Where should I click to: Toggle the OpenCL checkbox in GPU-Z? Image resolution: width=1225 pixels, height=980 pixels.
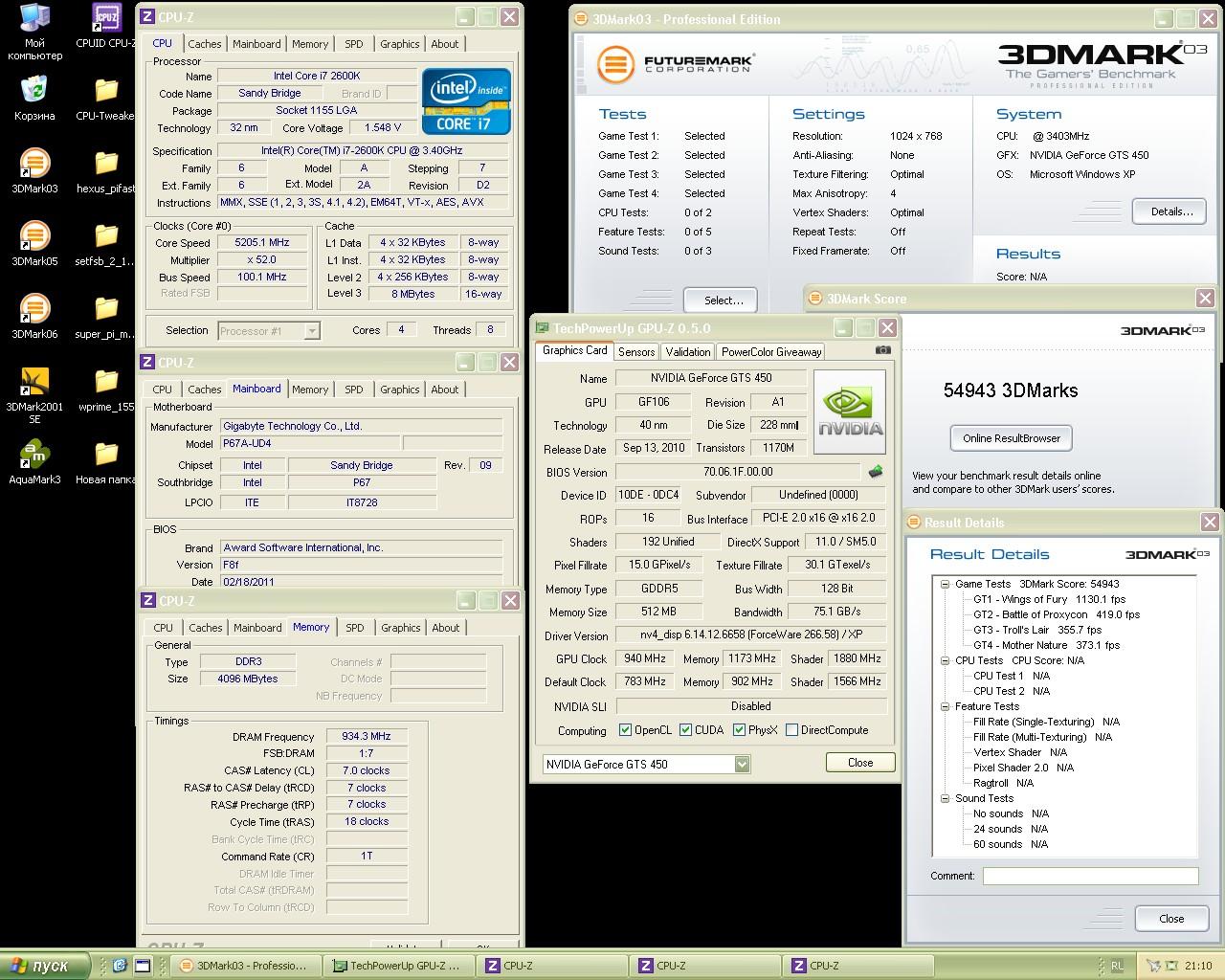click(626, 730)
